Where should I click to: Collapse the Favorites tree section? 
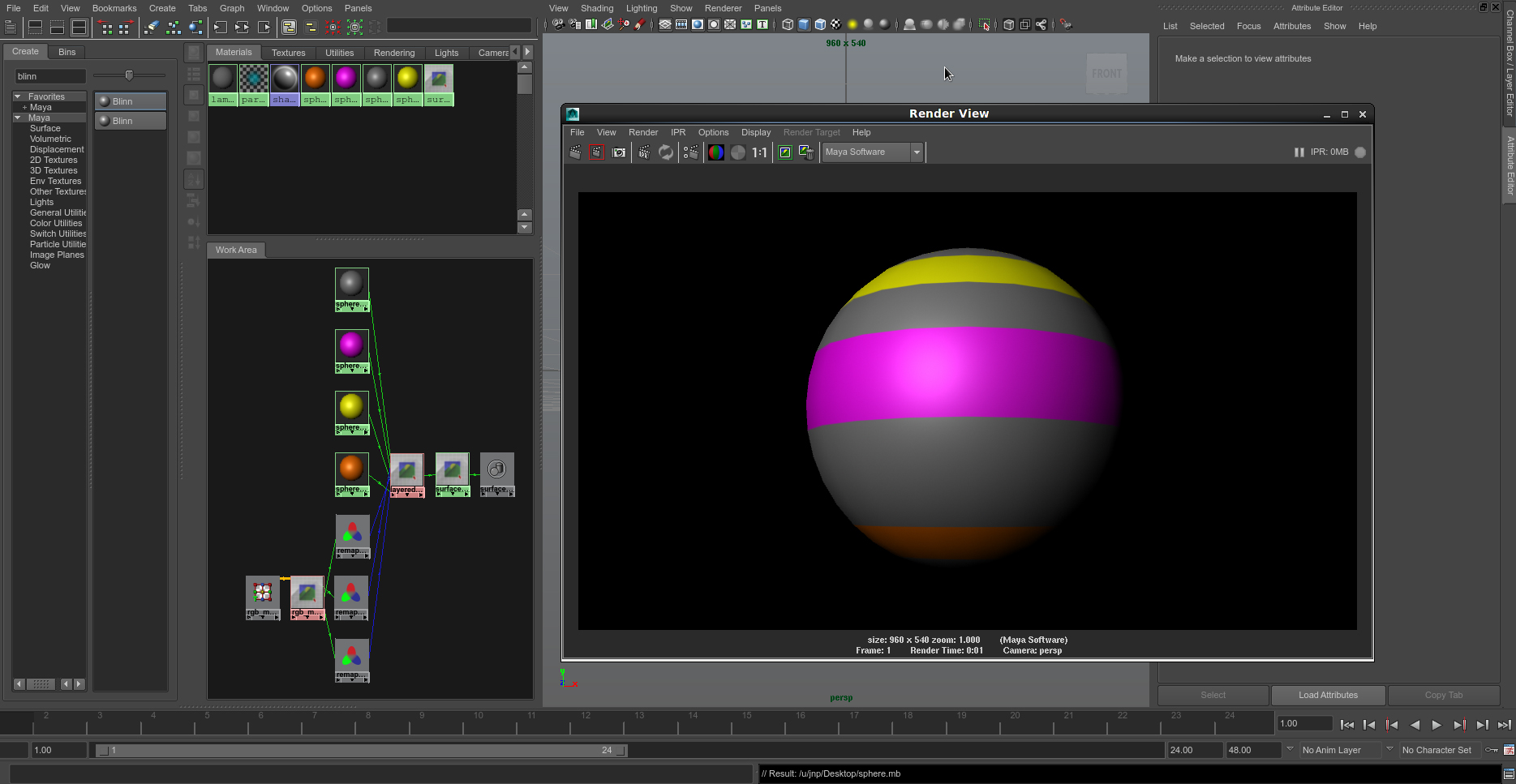18,96
